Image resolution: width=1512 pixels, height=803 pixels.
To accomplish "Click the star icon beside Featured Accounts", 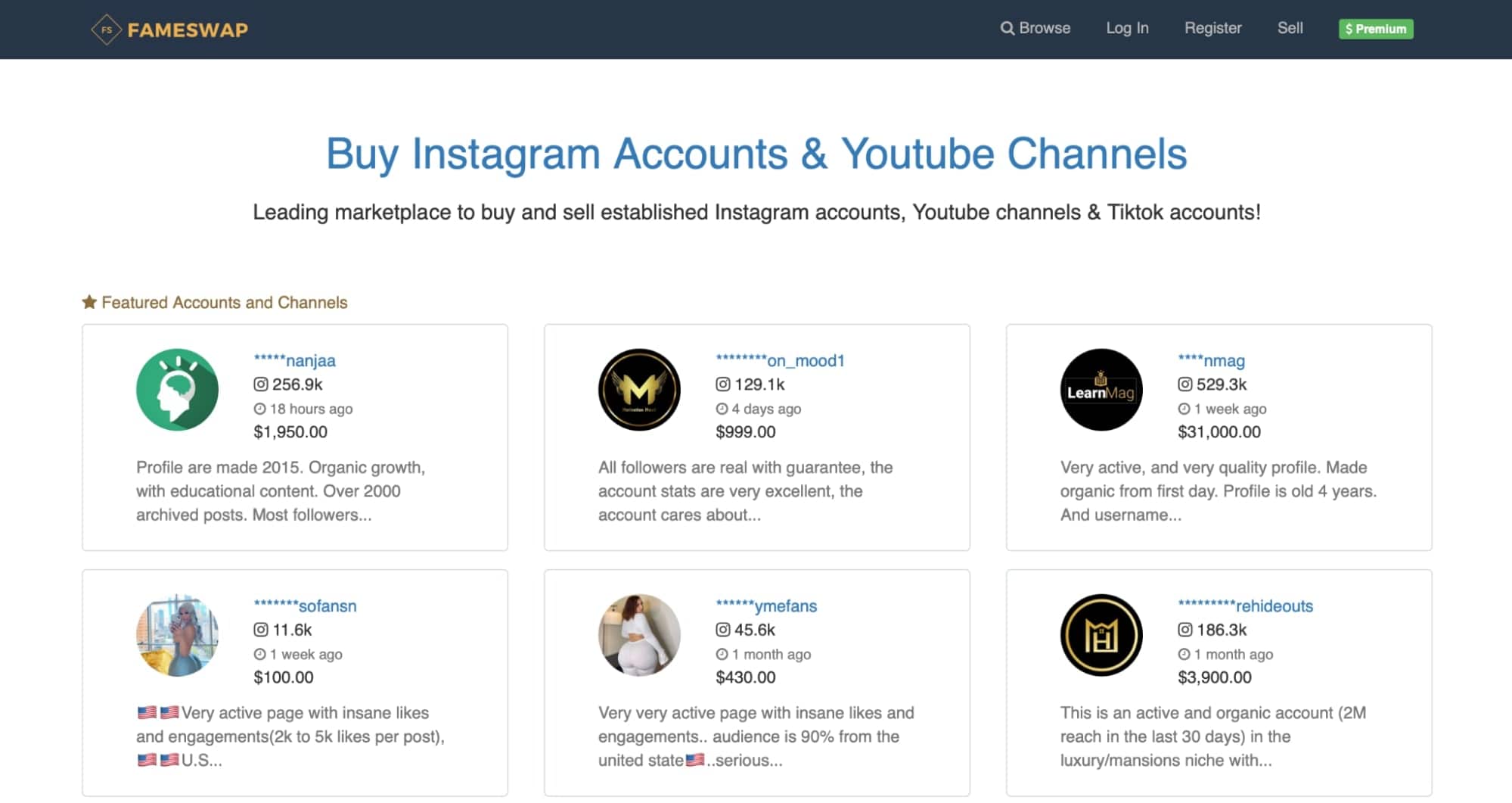I will click(x=89, y=302).
